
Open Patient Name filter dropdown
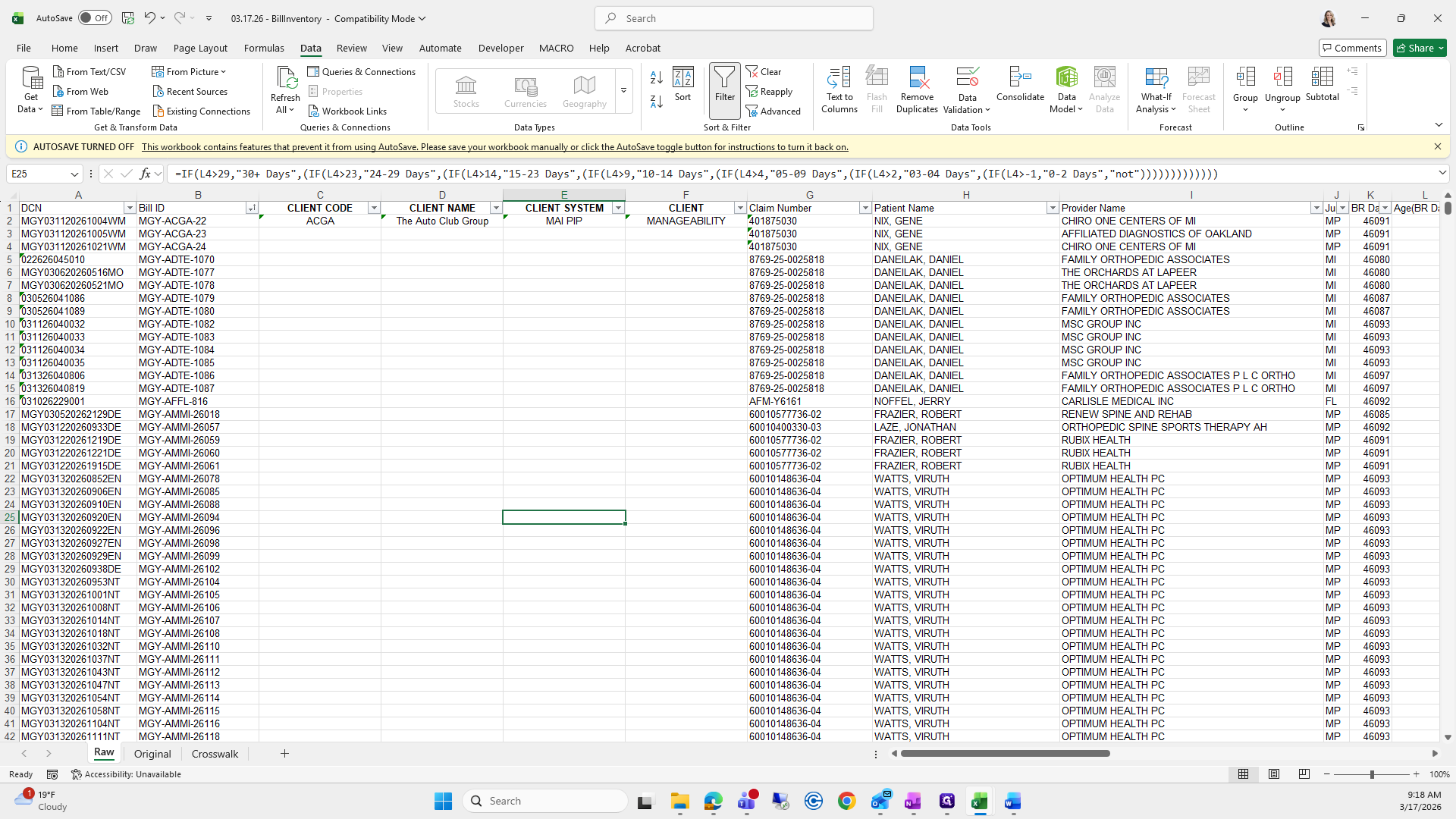click(1052, 208)
